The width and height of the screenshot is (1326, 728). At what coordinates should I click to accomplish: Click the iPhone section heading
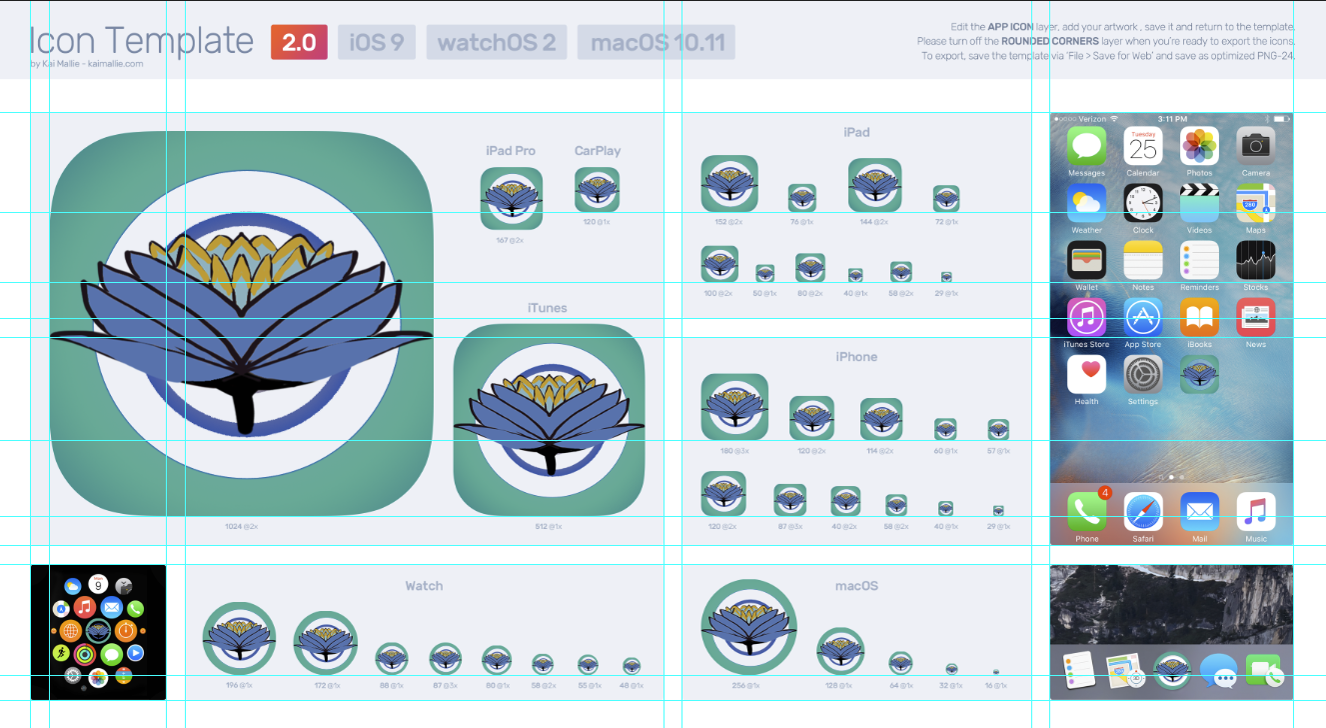pos(857,357)
